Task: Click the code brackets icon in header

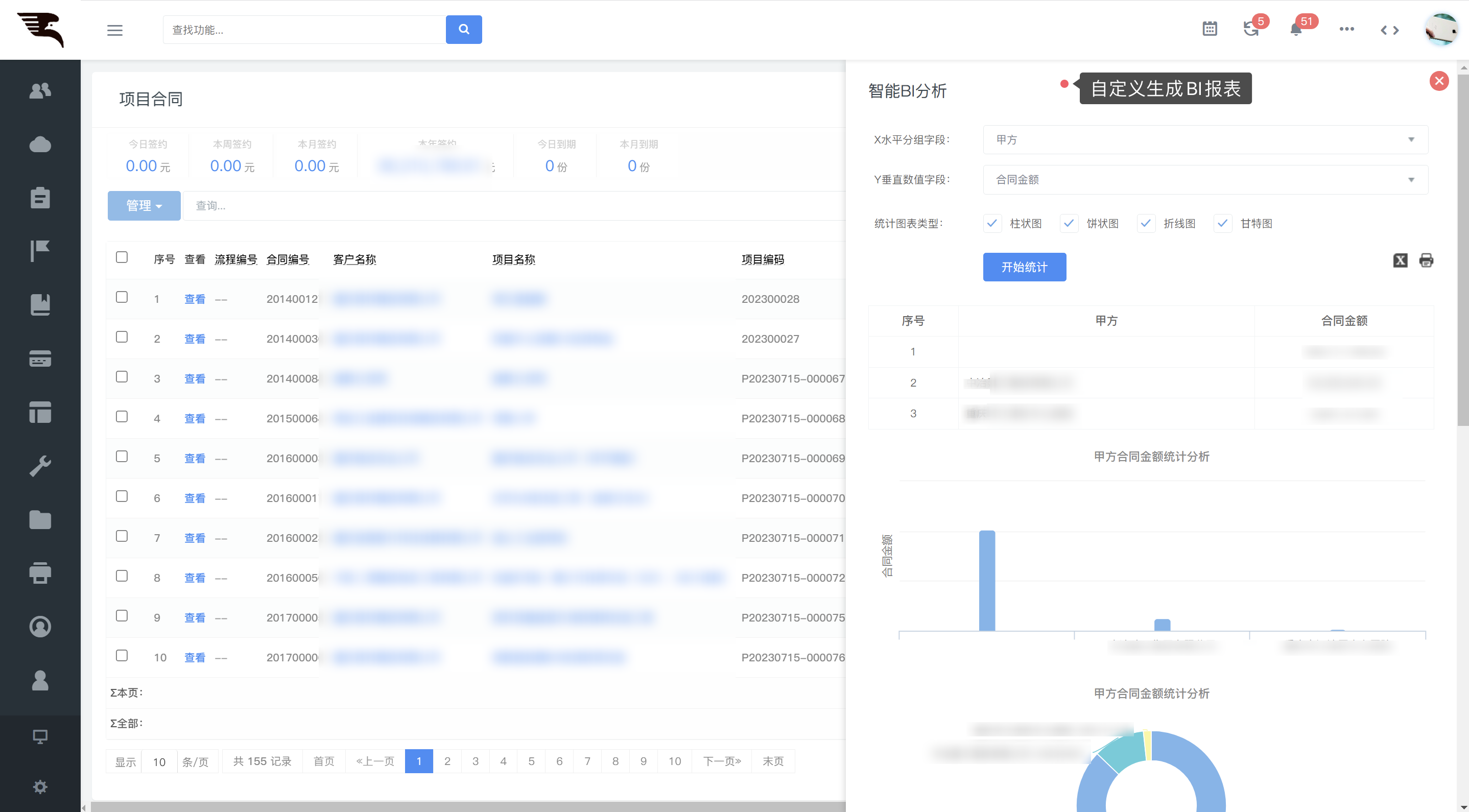Action: tap(1389, 30)
